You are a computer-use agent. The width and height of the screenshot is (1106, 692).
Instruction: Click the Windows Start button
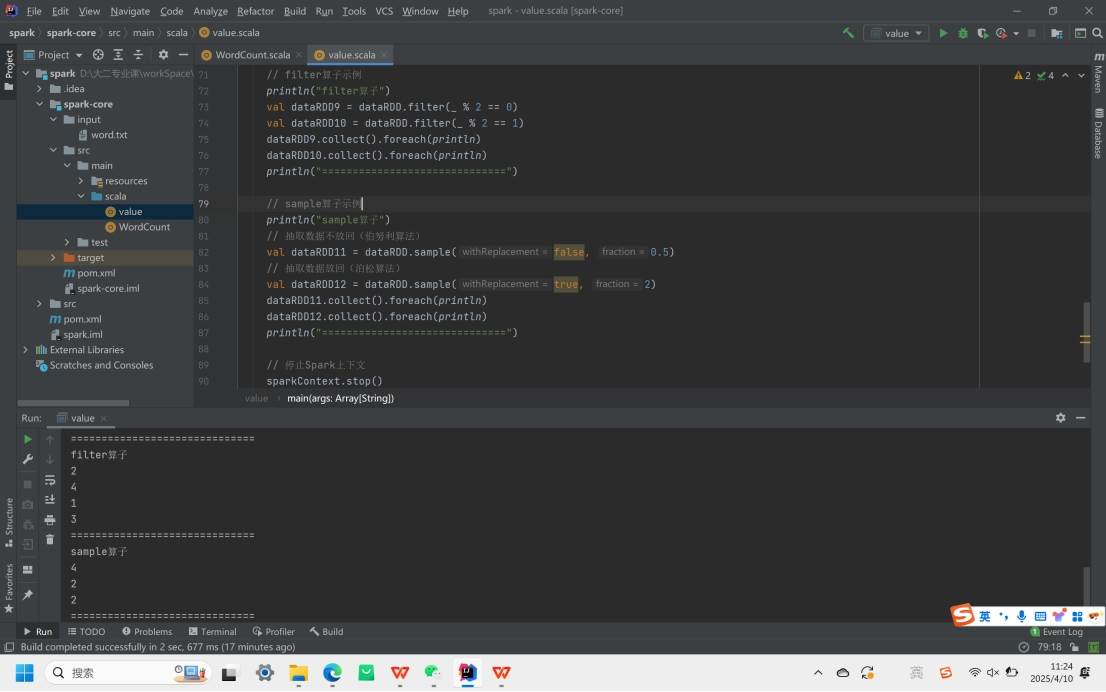[24, 673]
